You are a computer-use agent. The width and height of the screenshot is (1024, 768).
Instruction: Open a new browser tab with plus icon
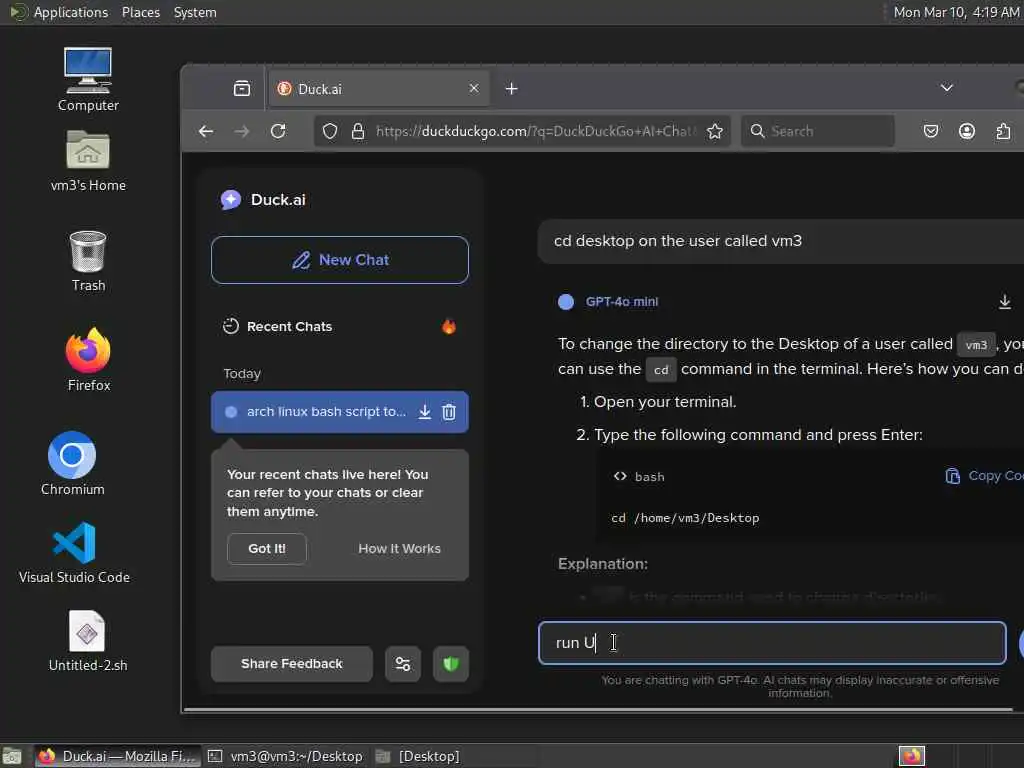511,88
